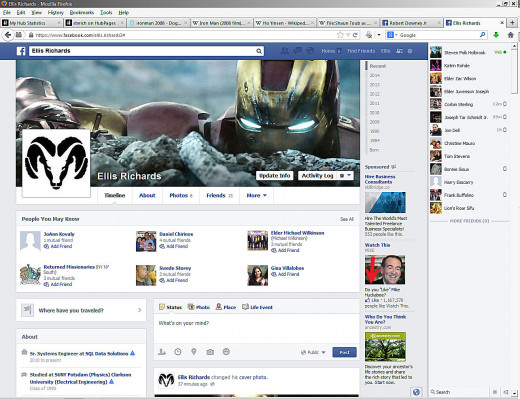520x399 pixels.
Task: Open the More dropdown on profile tabs
Action: (256, 195)
